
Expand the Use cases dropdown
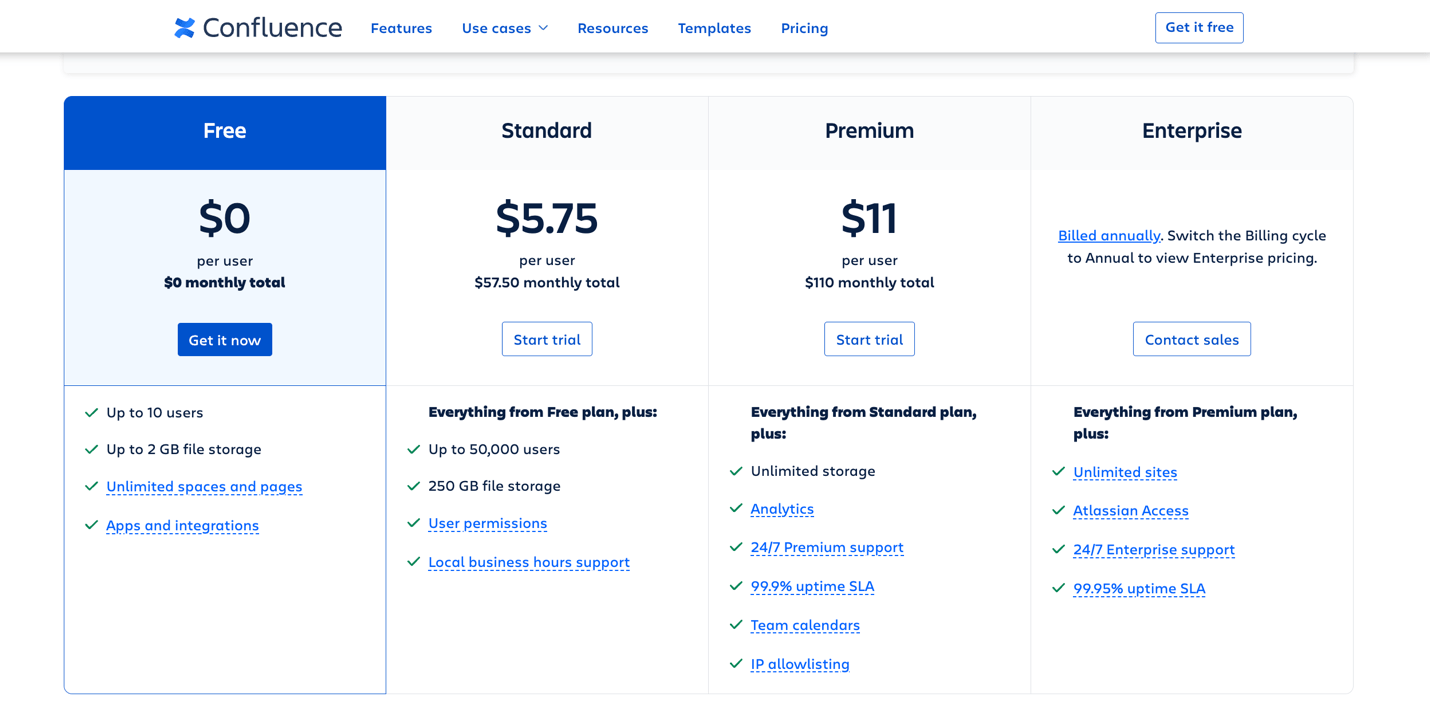[504, 28]
